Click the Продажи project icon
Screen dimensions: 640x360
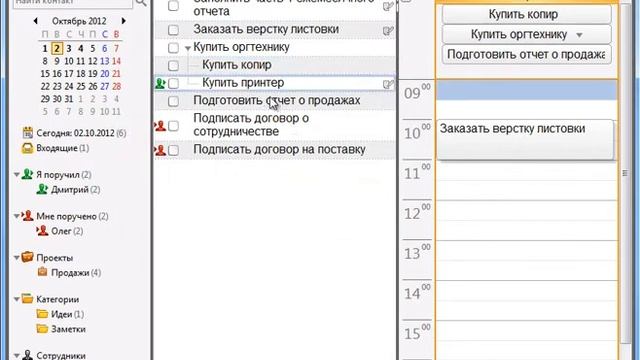click(42, 272)
